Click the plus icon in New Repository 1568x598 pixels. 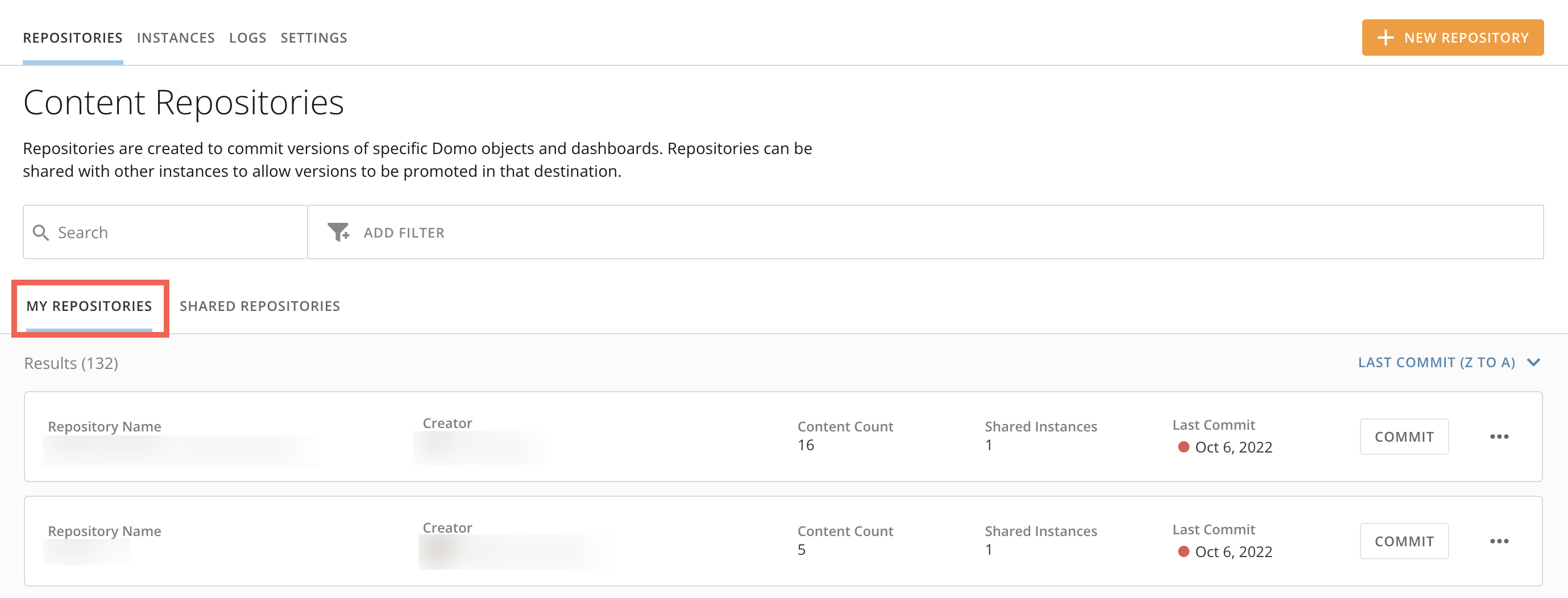(1385, 38)
